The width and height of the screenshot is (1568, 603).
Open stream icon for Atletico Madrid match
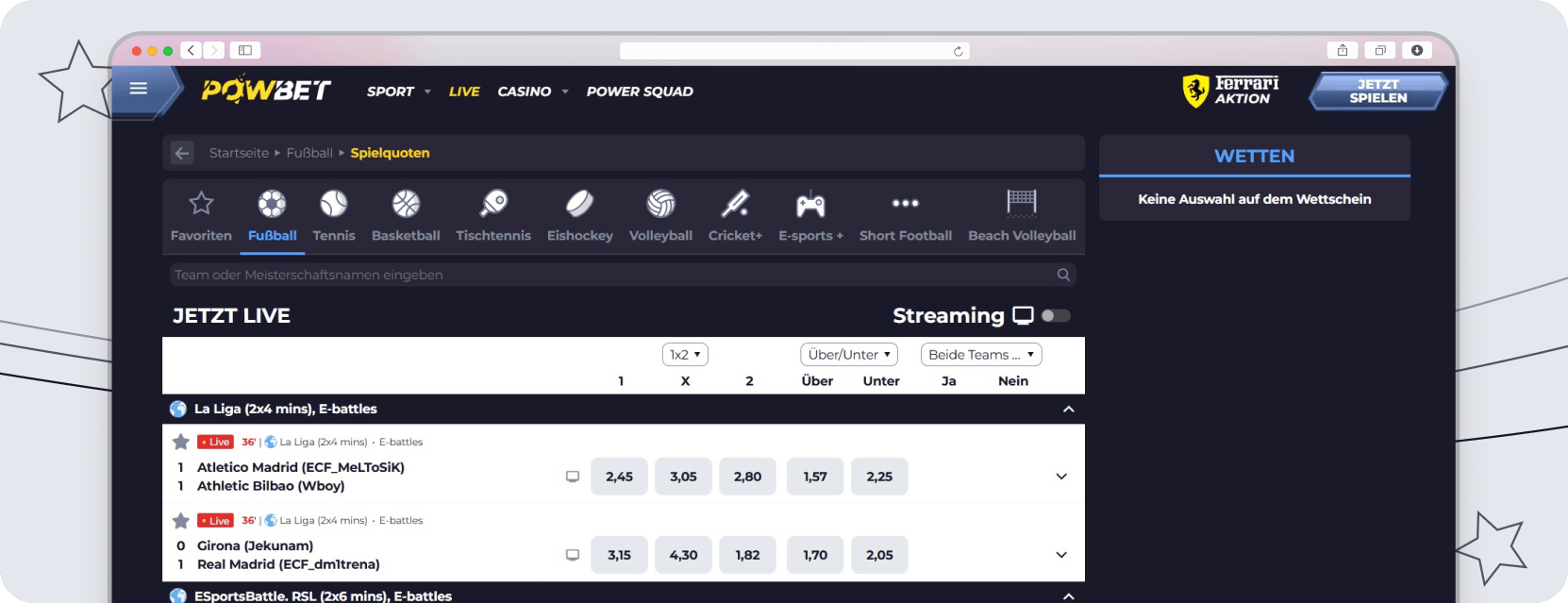[x=573, y=477]
